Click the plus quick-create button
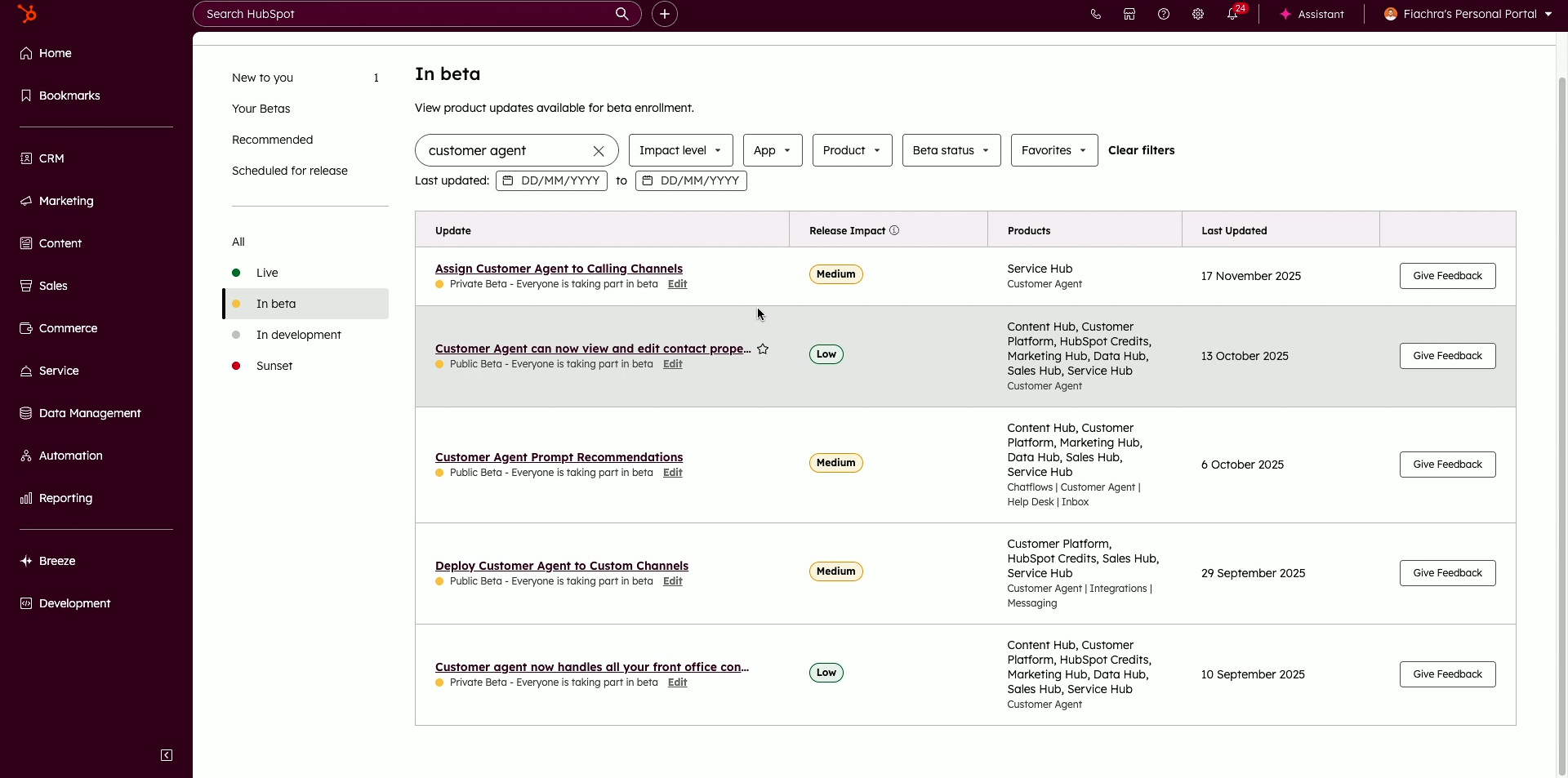1568x778 pixels. tap(665, 14)
